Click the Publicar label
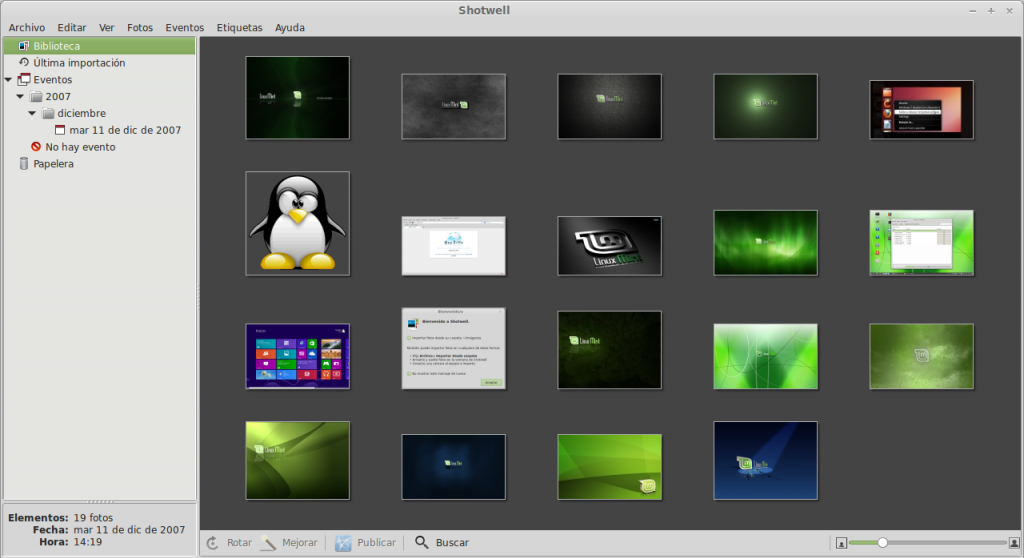 coord(376,543)
